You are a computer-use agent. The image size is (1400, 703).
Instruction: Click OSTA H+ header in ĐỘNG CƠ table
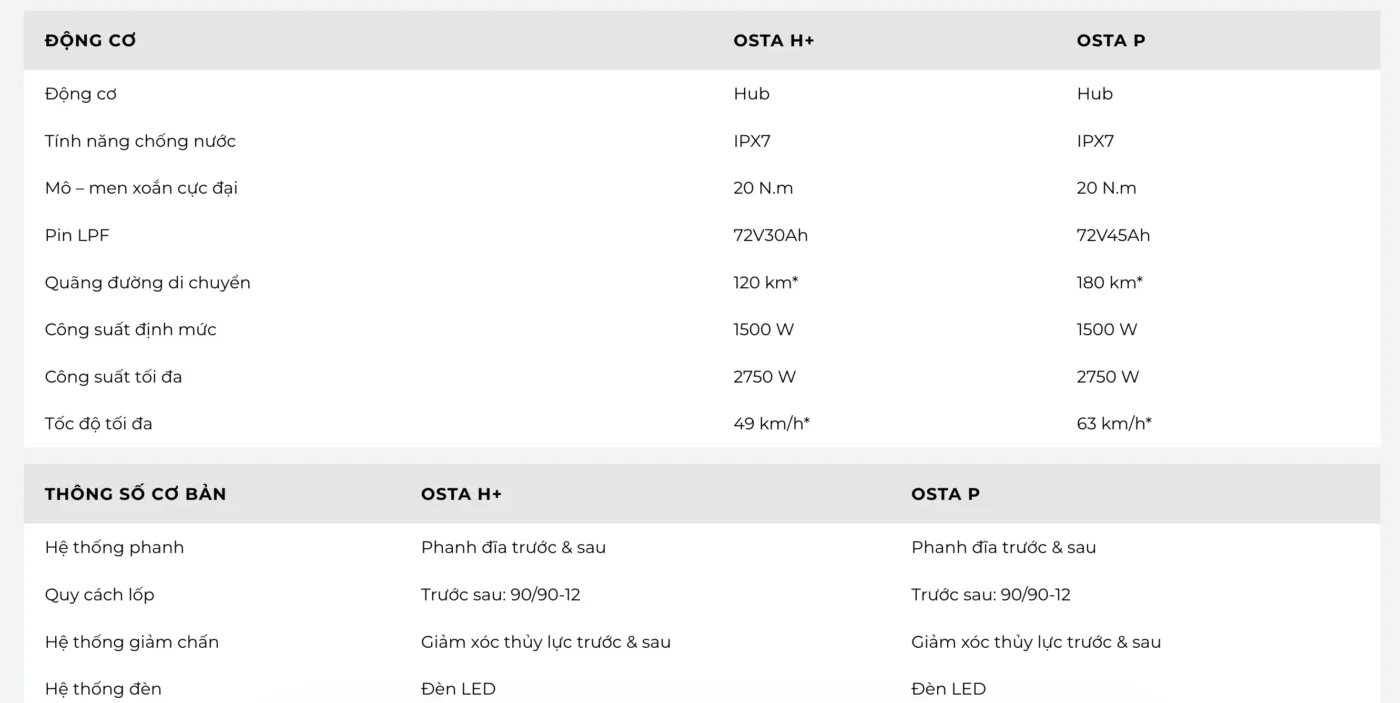click(773, 41)
